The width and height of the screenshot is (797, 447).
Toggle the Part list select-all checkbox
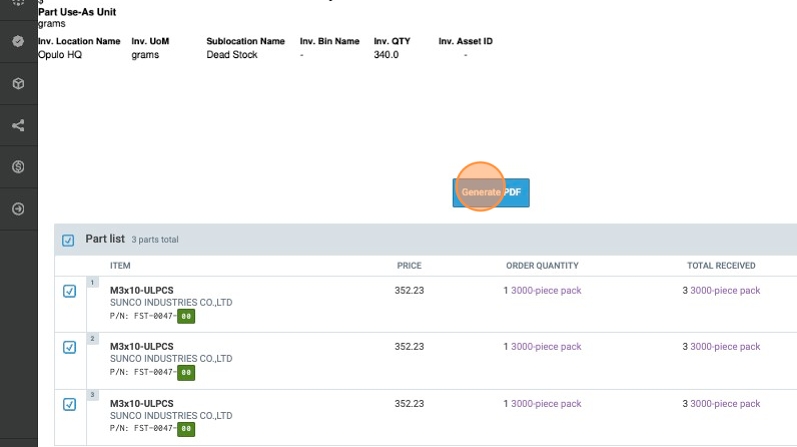click(68, 240)
